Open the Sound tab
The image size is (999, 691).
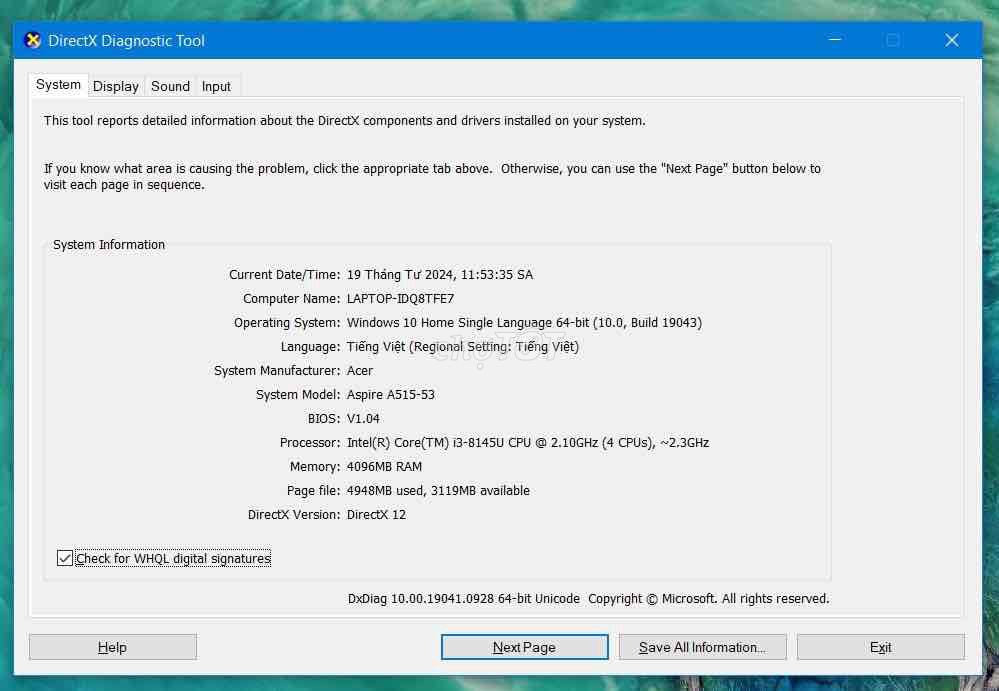click(170, 86)
